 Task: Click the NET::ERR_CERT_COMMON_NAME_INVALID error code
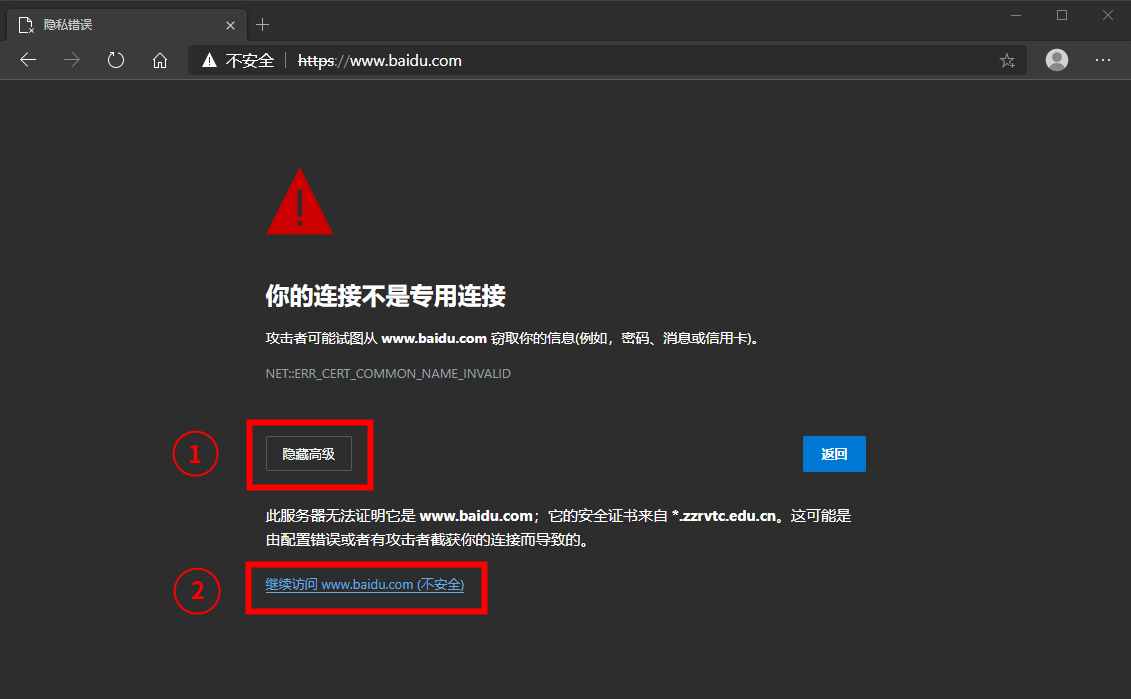pos(388,374)
